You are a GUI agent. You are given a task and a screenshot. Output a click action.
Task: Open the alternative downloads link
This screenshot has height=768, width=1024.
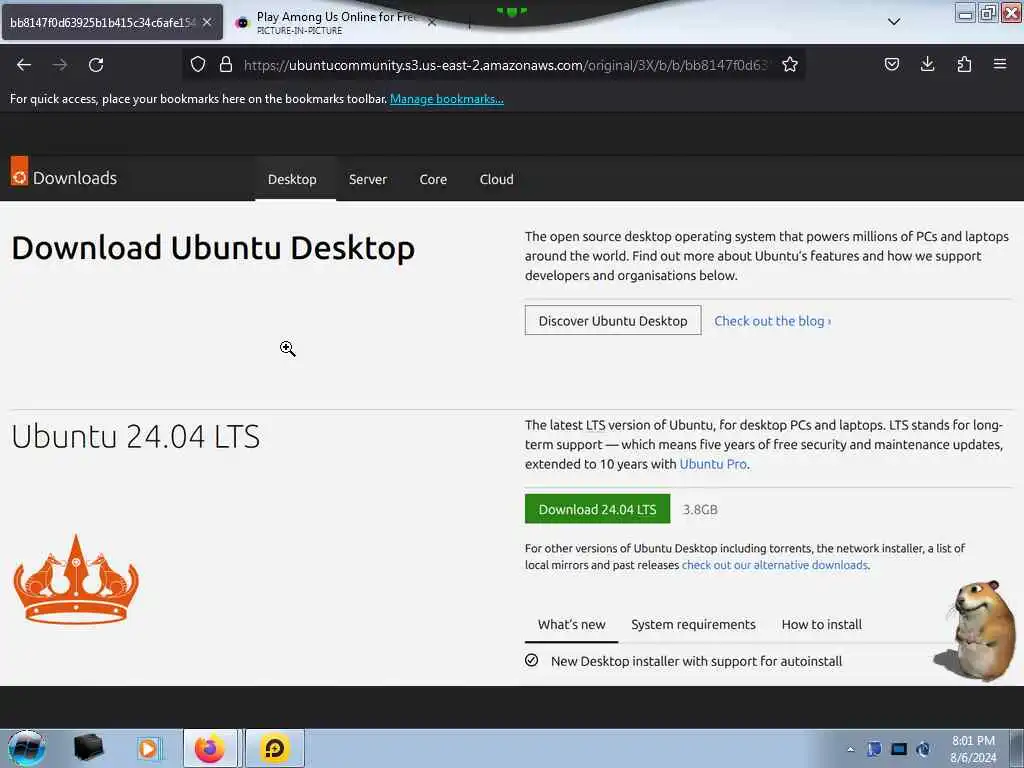coord(775,565)
